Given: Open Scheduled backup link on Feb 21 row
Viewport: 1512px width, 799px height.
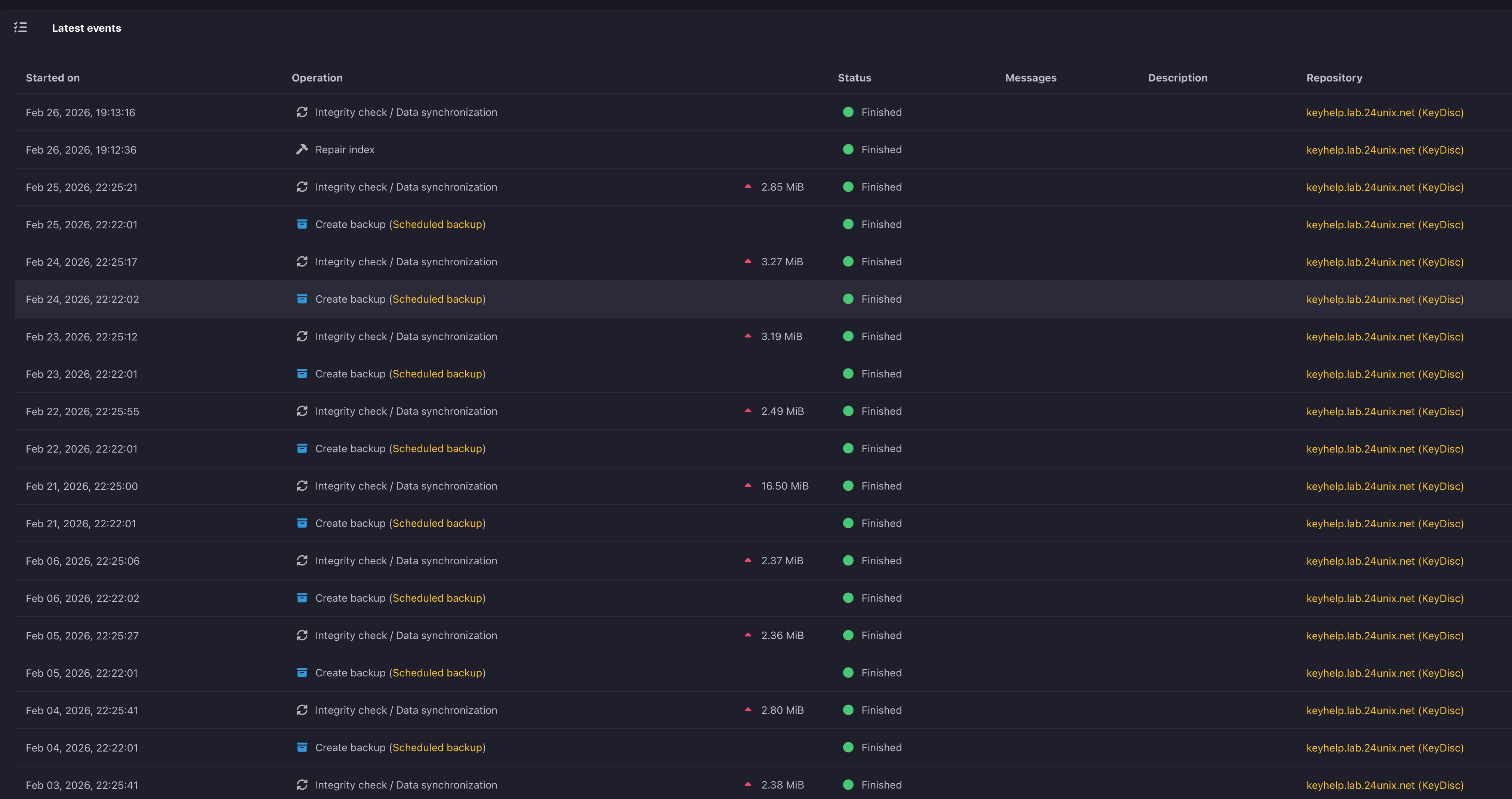Looking at the screenshot, I should 437,523.
